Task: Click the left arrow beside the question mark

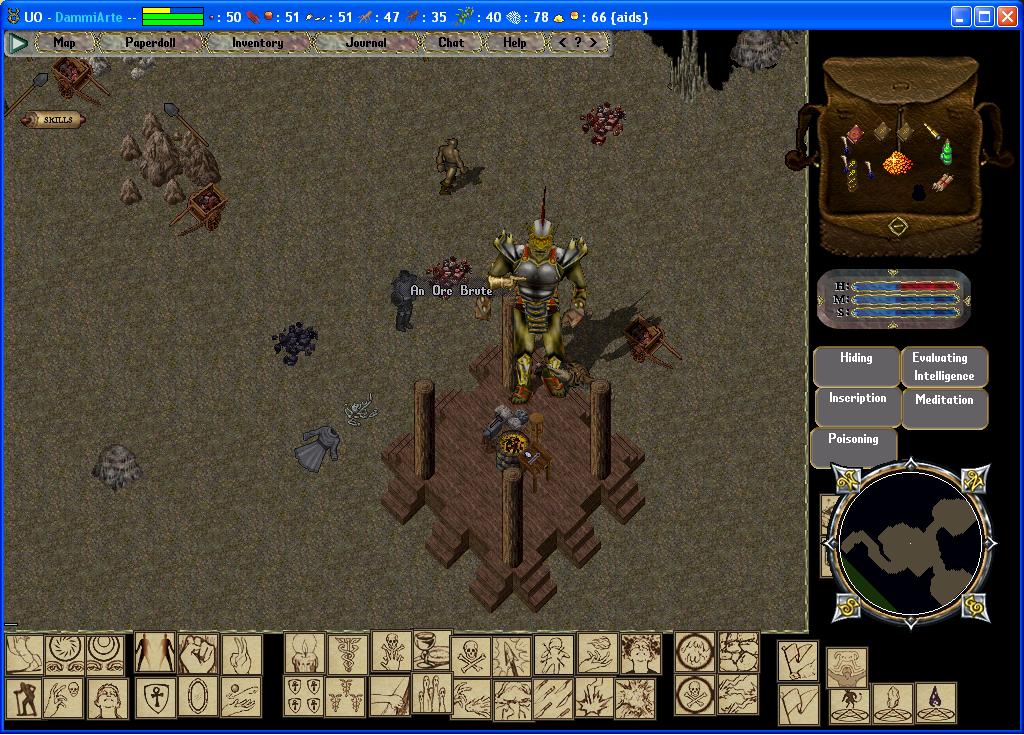Action: tap(562, 42)
